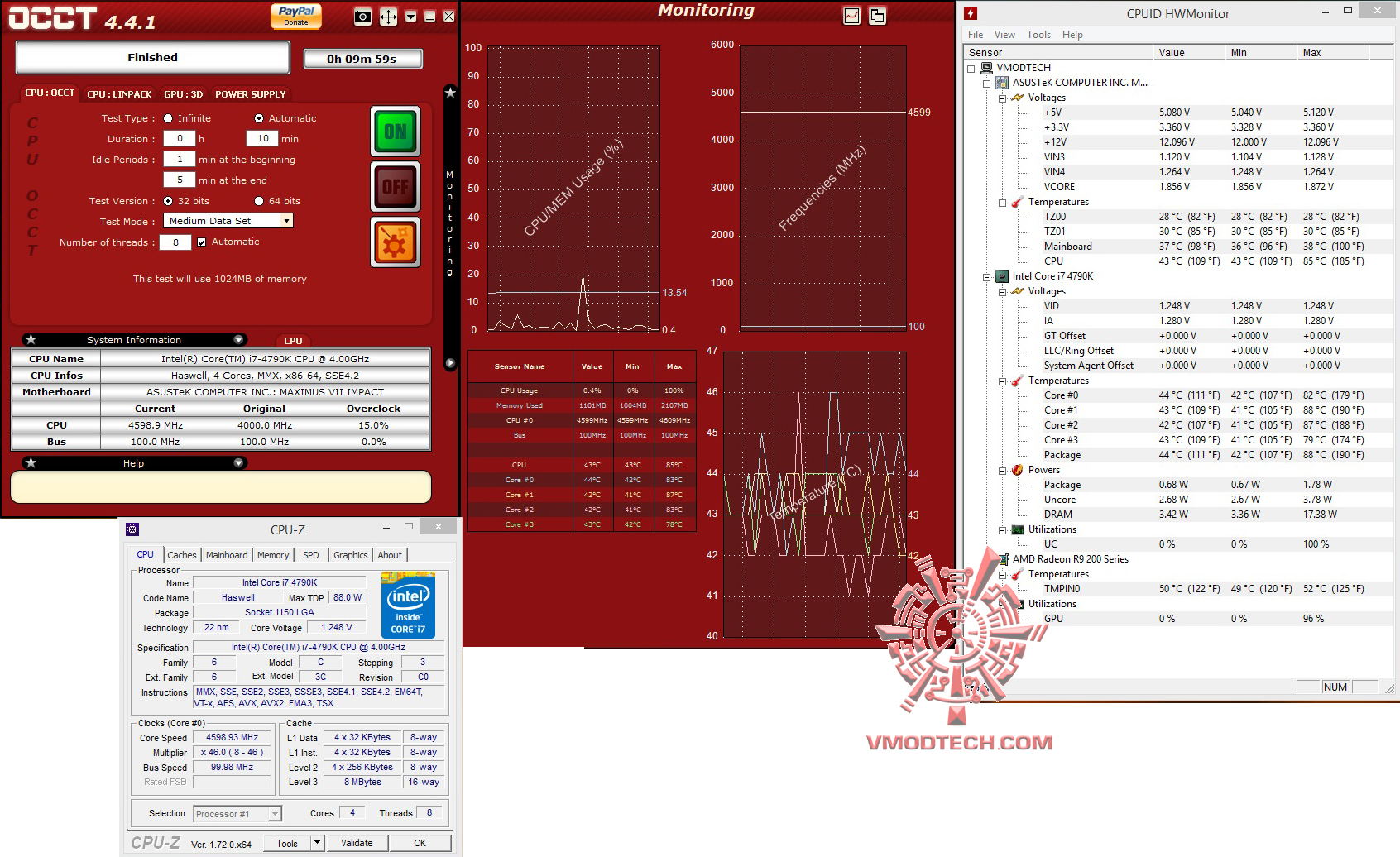Expand the vertical Monitoring panel toggle arrow
This screenshot has width=1400, height=857.
pyautogui.click(x=450, y=362)
